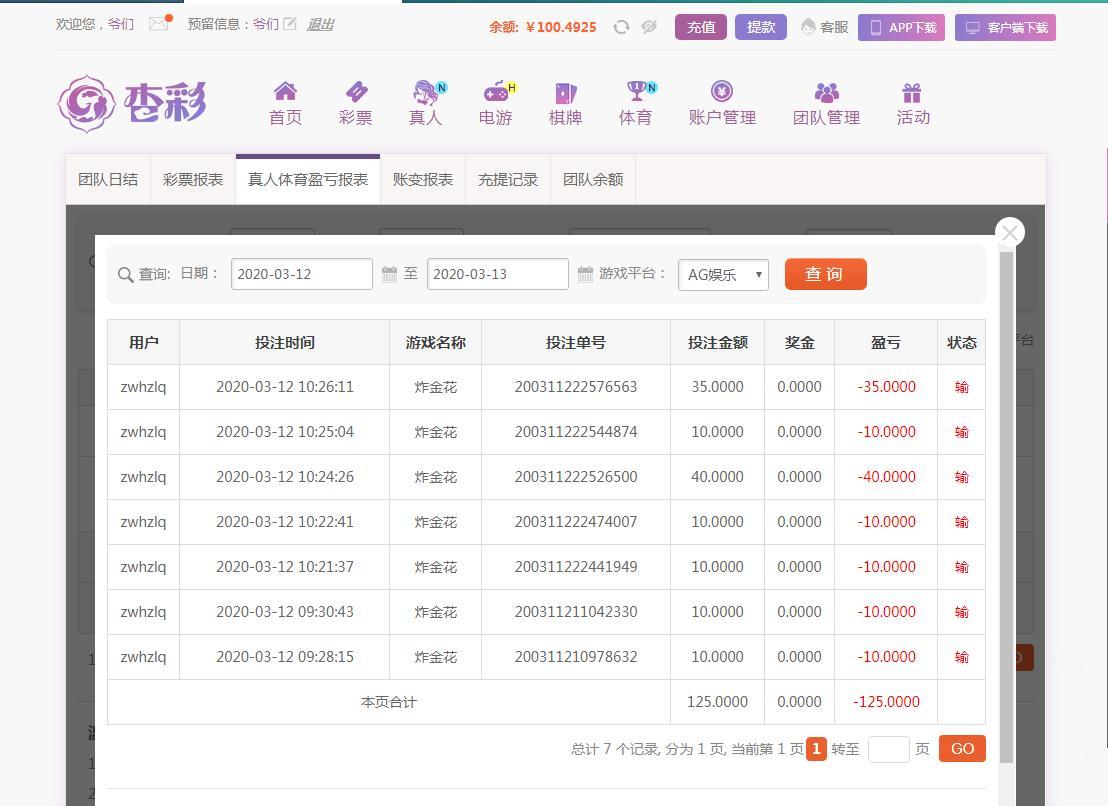Switch to the 账变报表 tab

click(x=423, y=180)
